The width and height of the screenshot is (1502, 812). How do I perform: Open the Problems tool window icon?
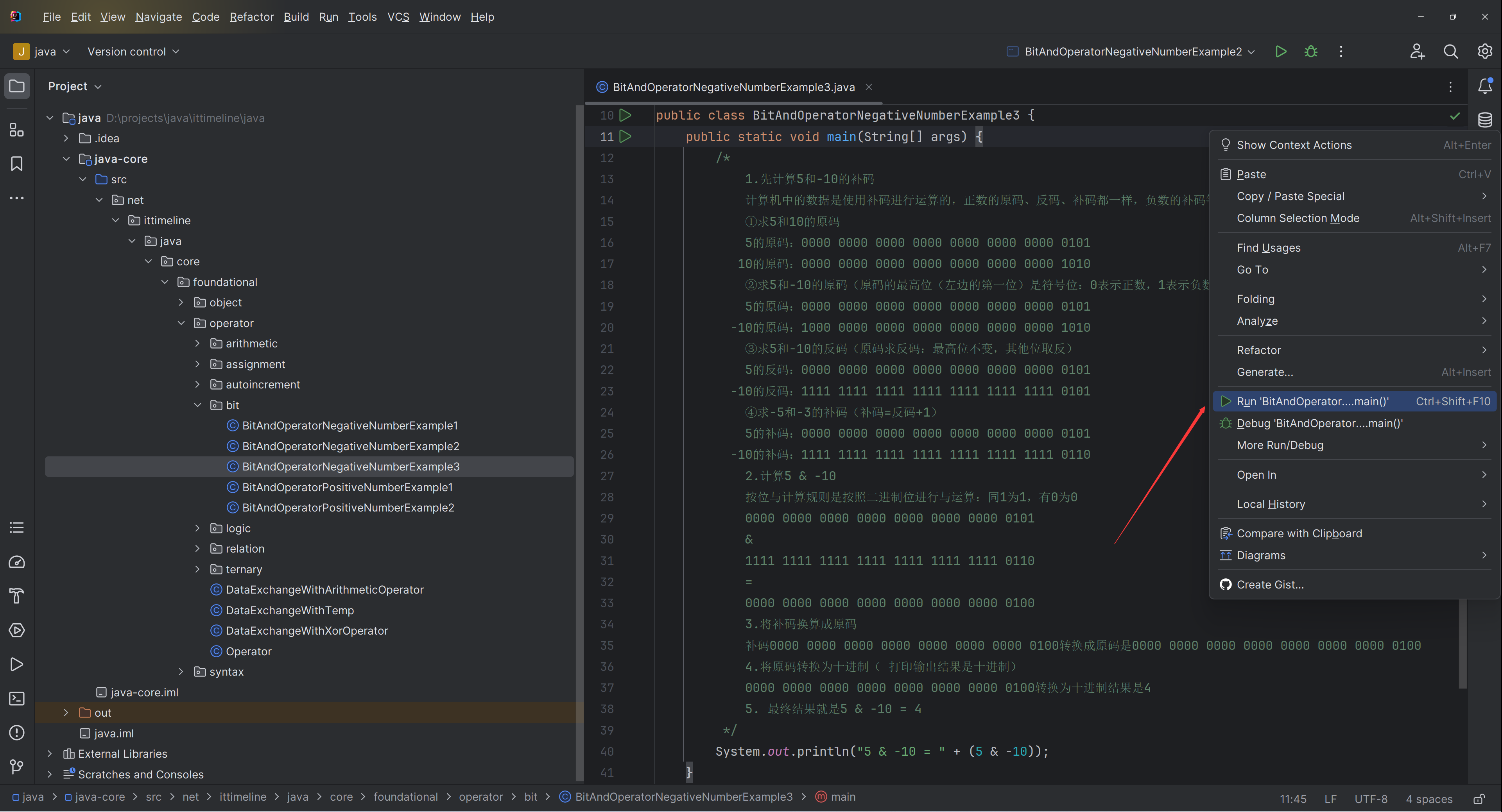[17, 733]
